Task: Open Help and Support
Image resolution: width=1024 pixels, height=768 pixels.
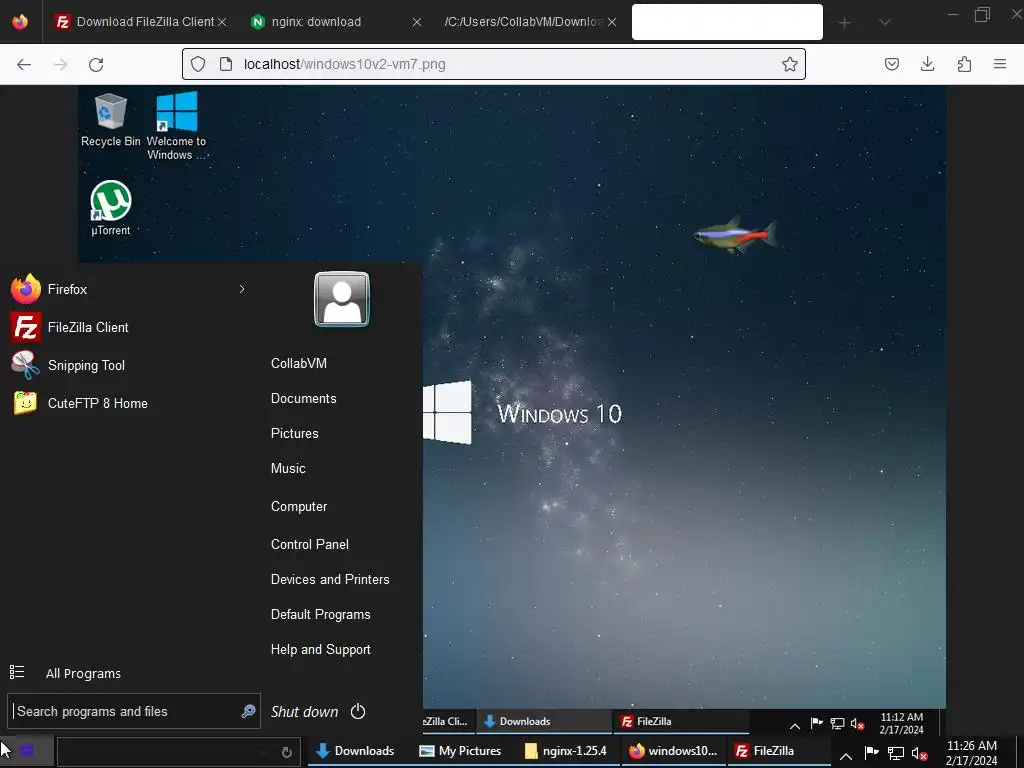Action: (x=321, y=650)
